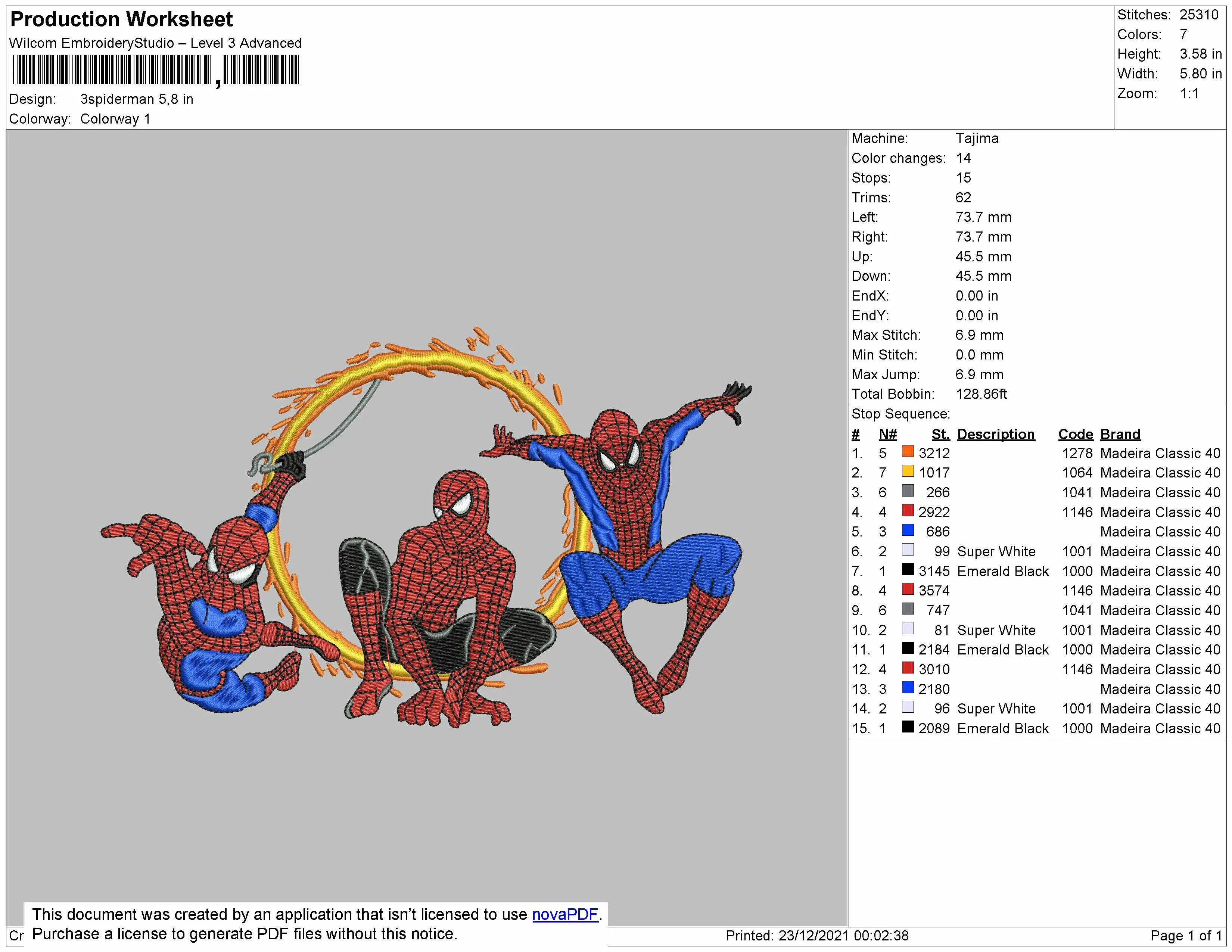Click the Color changes value 14
Viewport: 1232px width, 952px height.
pyautogui.click(x=963, y=158)
